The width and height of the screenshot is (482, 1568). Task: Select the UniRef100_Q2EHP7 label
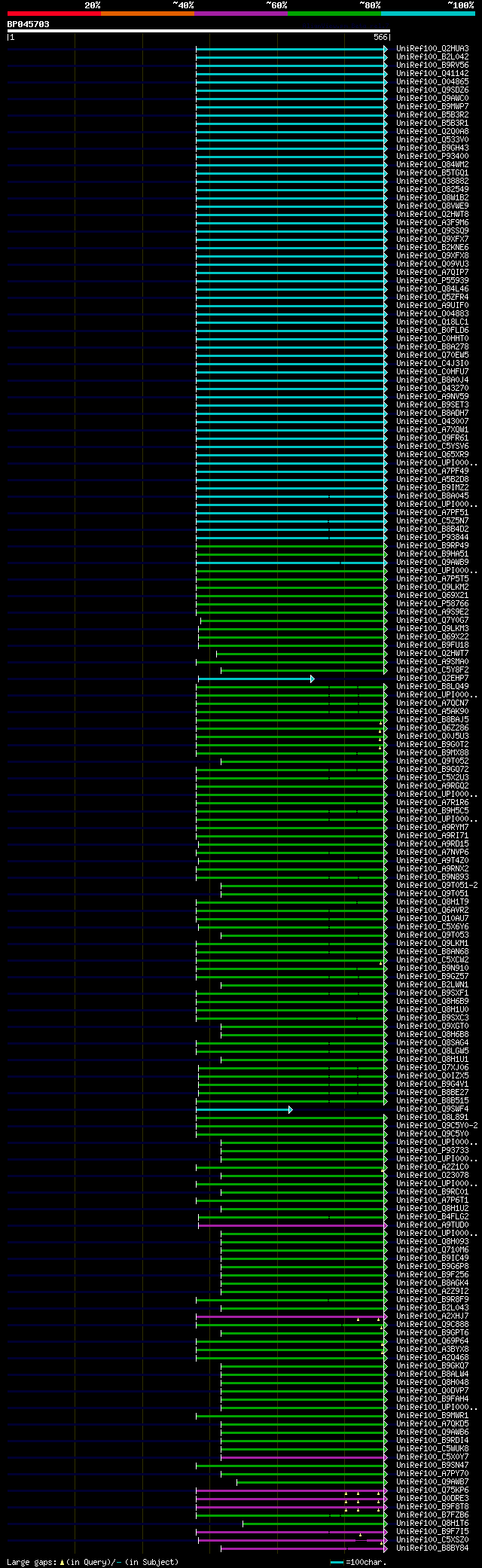pos(432,678)
